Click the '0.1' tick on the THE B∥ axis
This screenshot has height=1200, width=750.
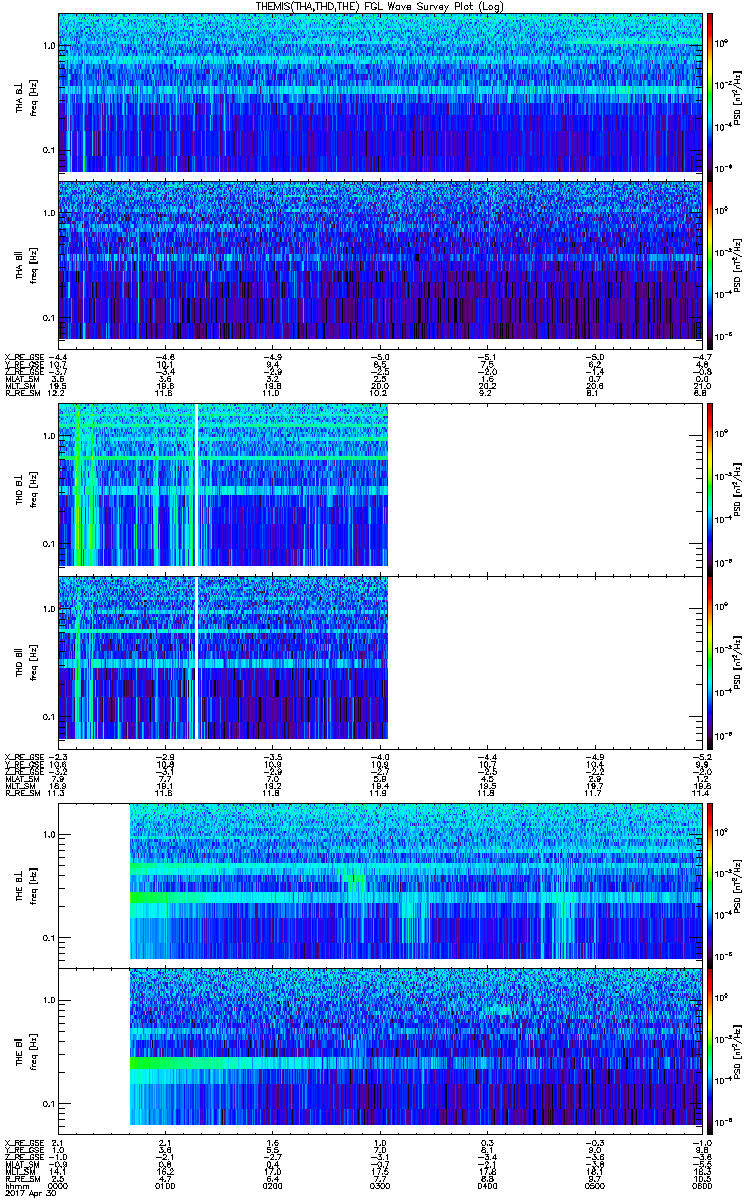(49, 1104)
